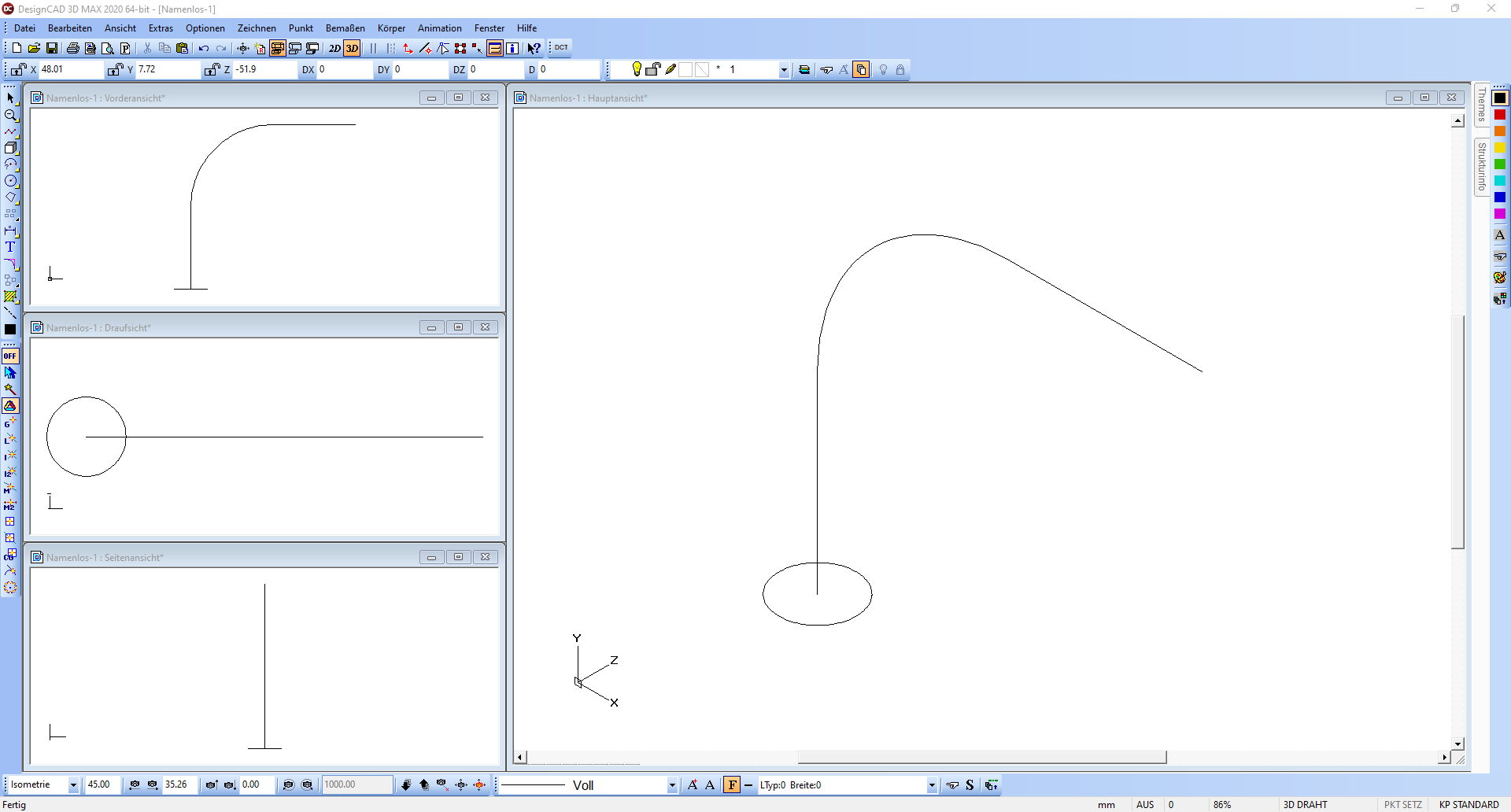Click the Y coordinate input field
Viewport: 1511px width, 812px height.
click(x=167, y=69)
